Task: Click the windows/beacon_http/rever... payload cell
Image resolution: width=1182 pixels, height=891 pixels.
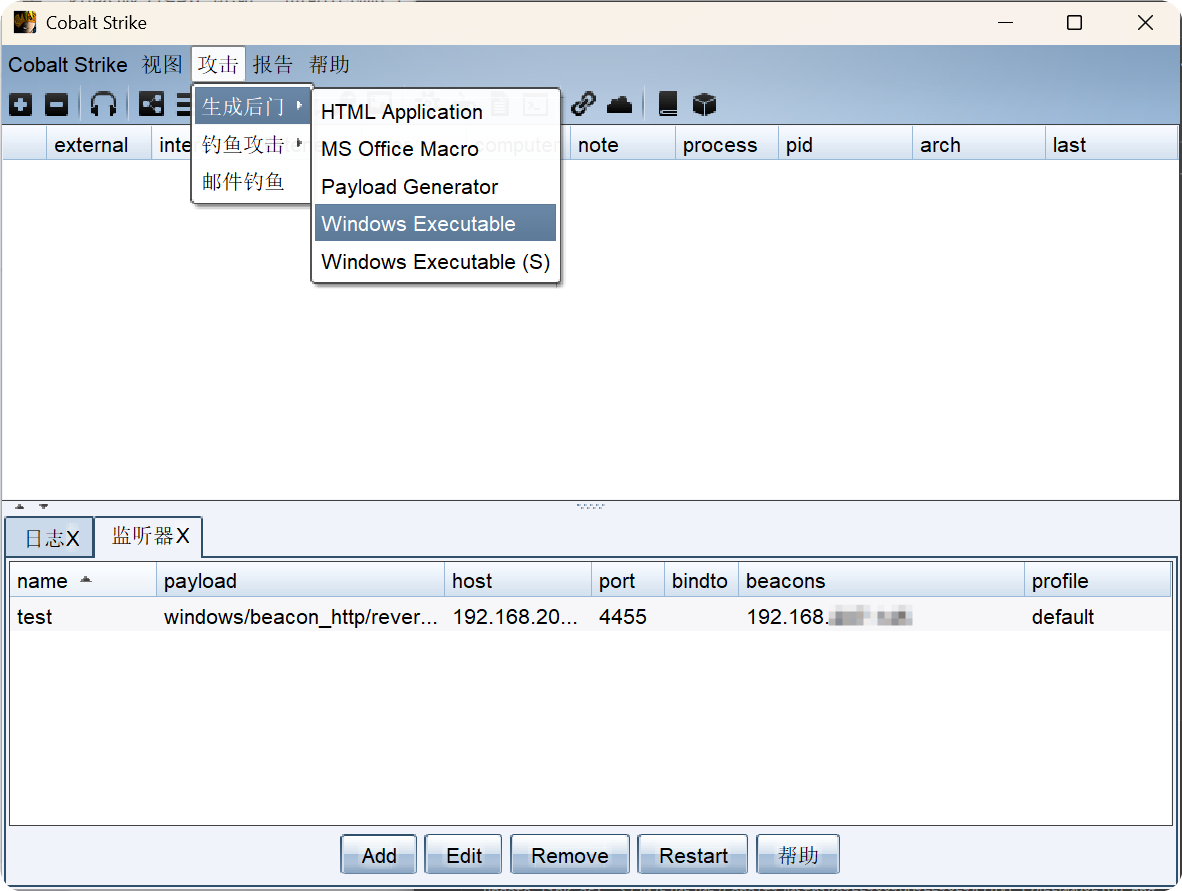Action: point(301,617)
